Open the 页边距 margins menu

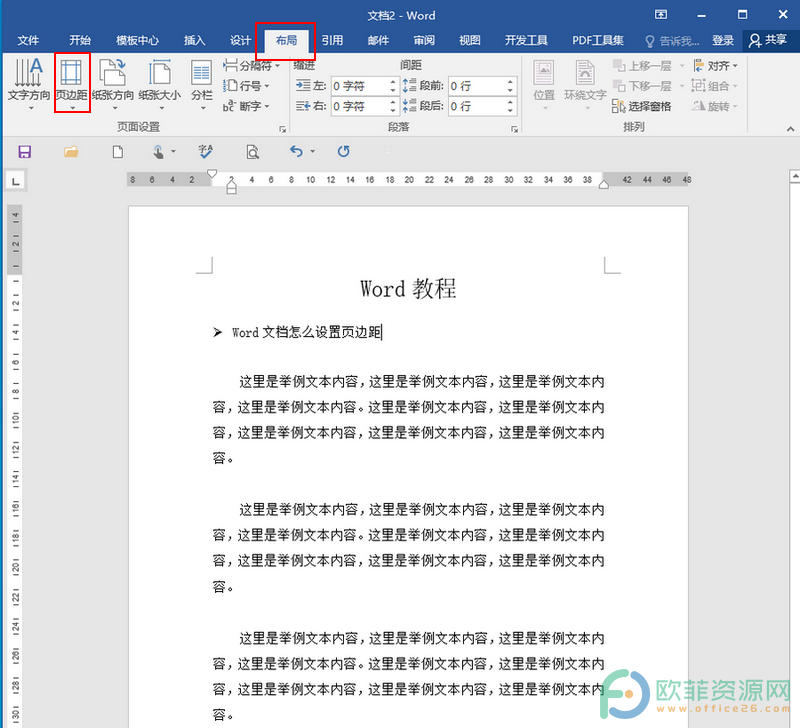72,83
